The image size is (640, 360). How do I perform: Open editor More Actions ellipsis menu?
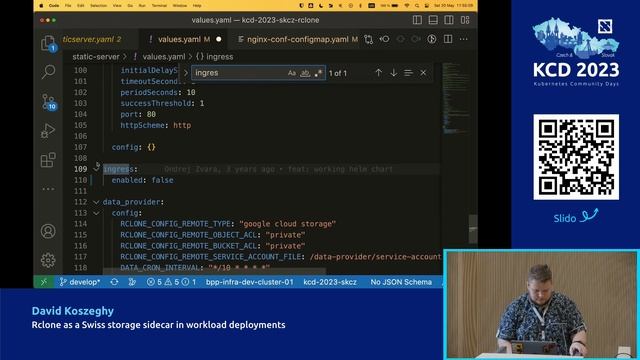click(x=464, y=39)
